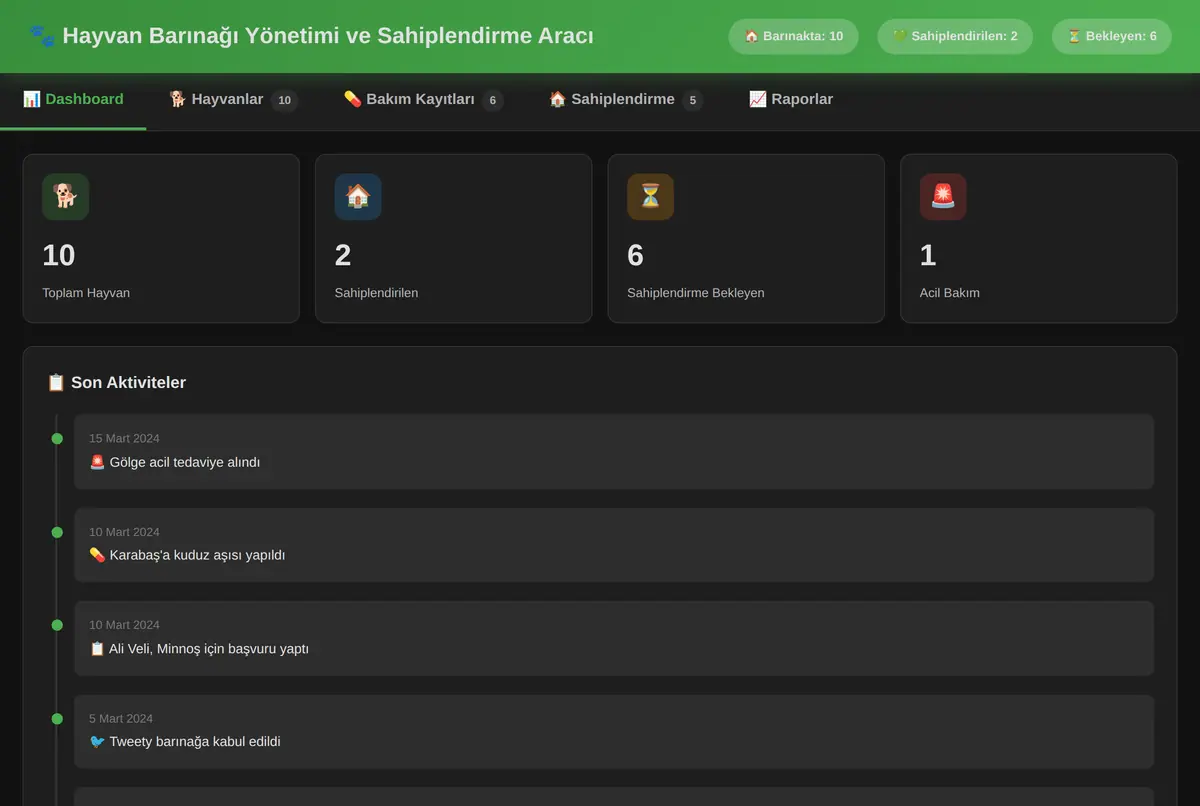Image resolution: width=1200 pixels, height=806 pixels.
Task: Click the dog icon on Toplam Hayvan card
Action: [65, 197]
